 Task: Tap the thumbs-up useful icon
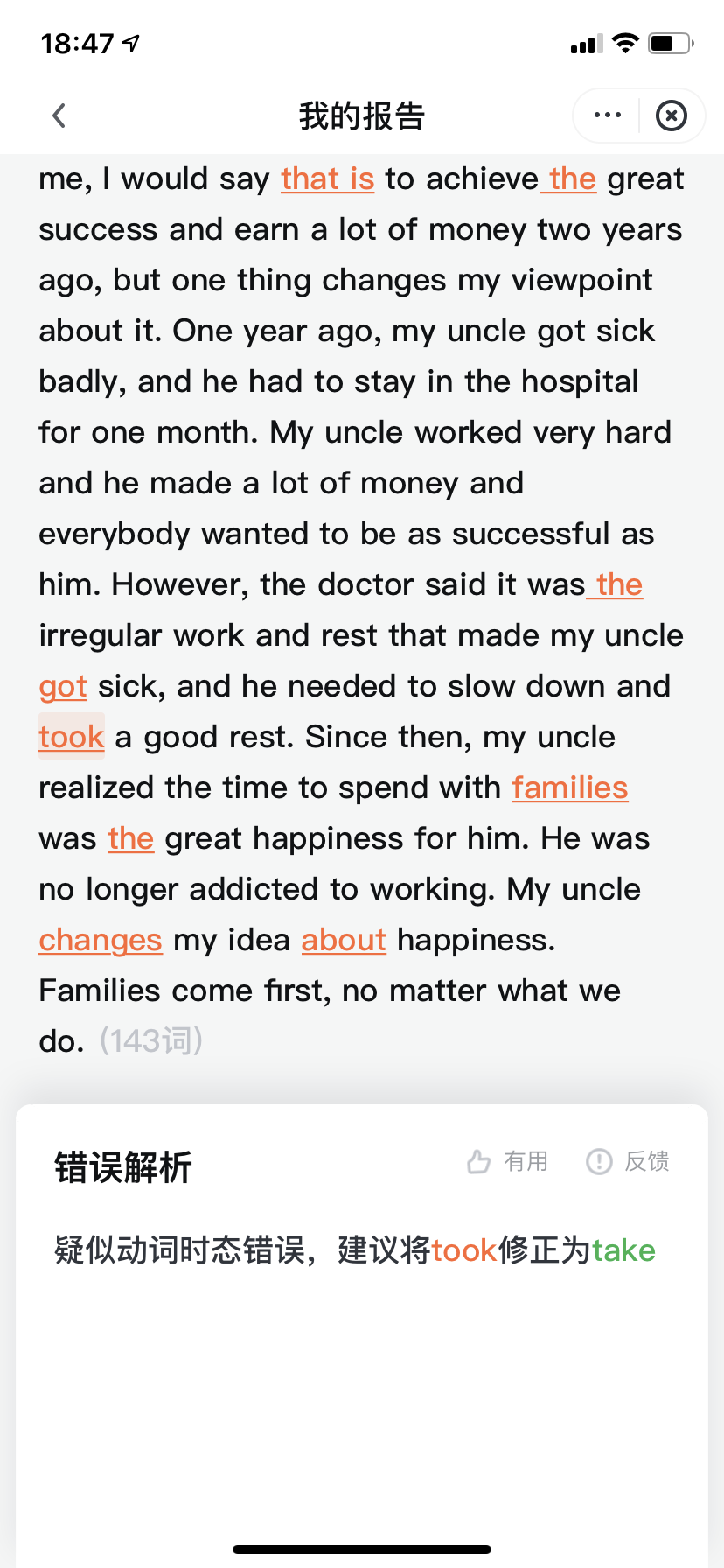tap(478, 1161)
